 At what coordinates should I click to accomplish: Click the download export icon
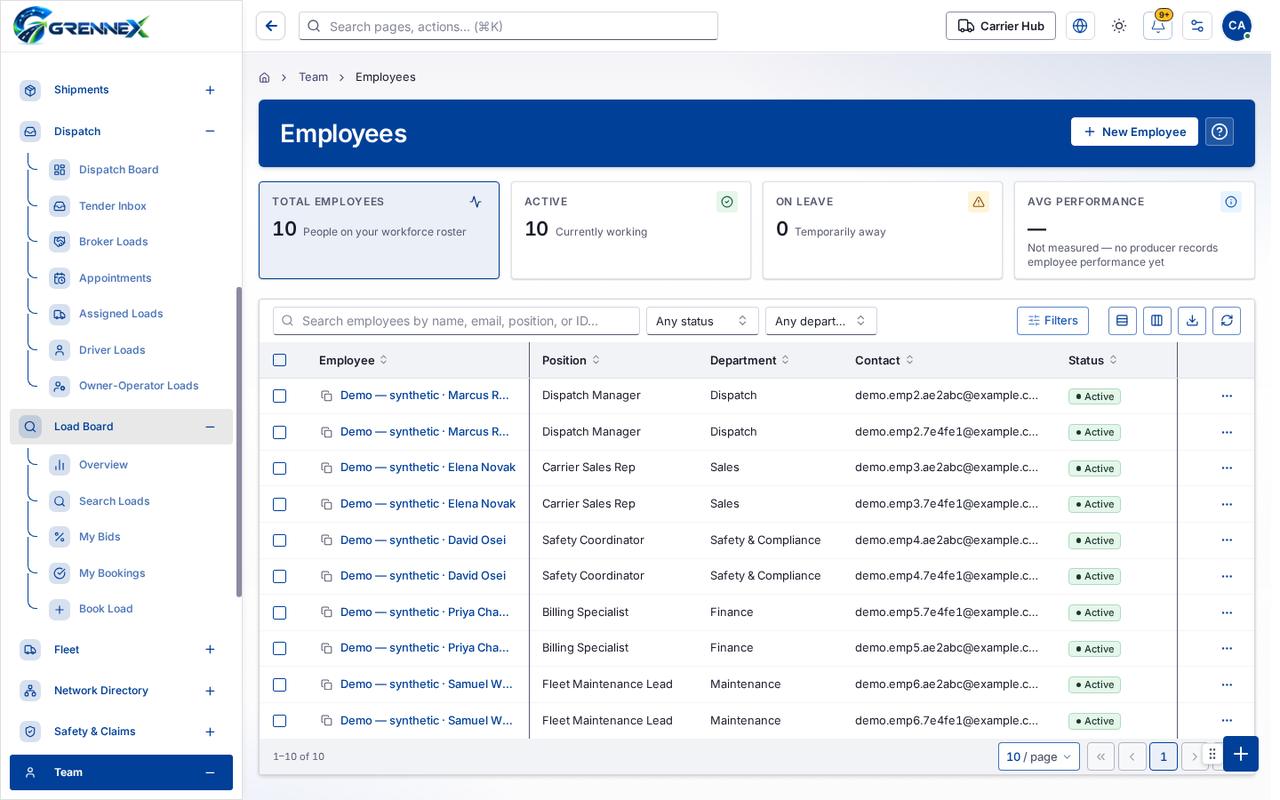[x=1192, y=321]
